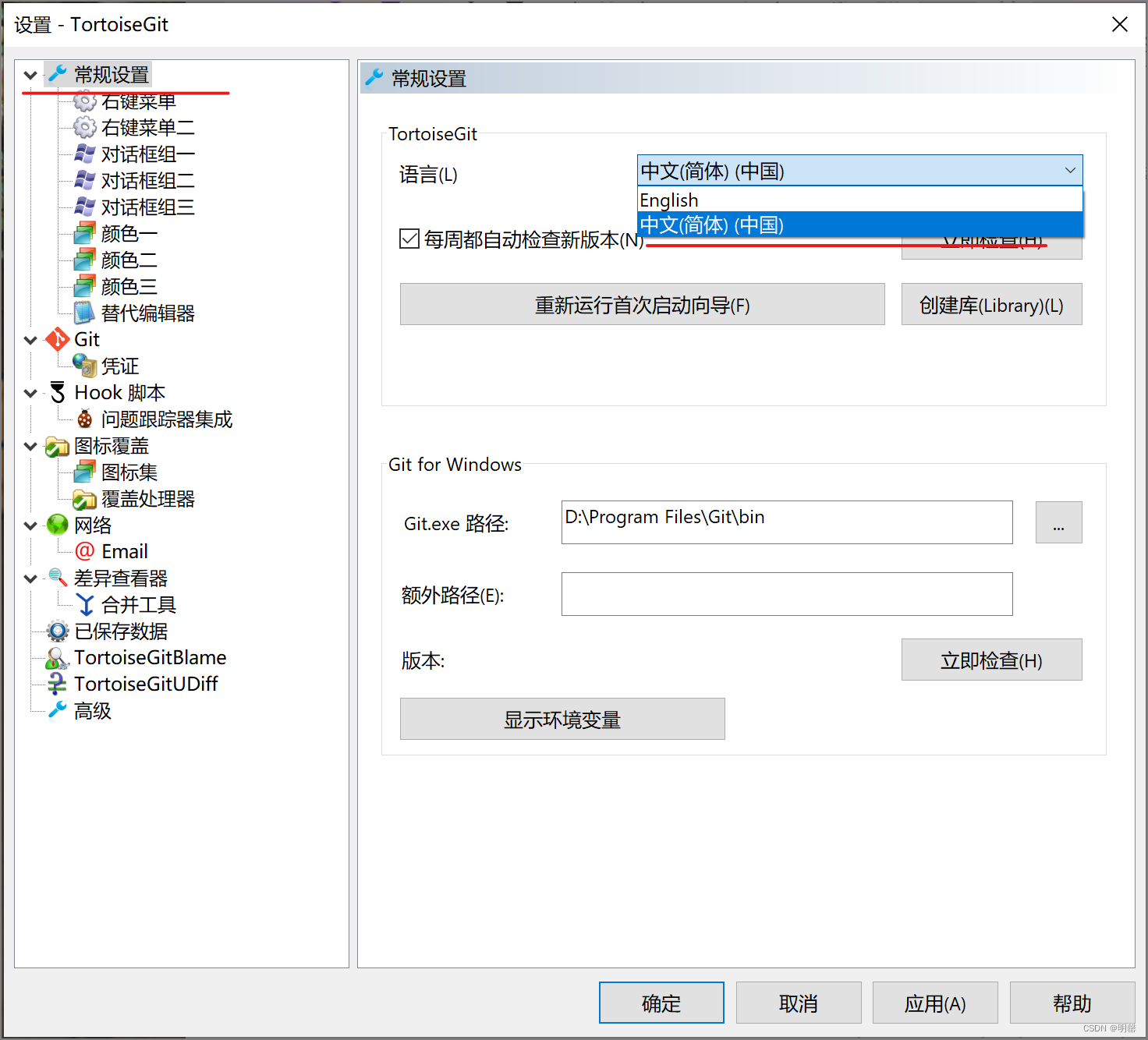The width and height of the screenshot is (1148, 1040).
Task: Click the gear icon for 已保存数据
Action: tap(57, 631)
